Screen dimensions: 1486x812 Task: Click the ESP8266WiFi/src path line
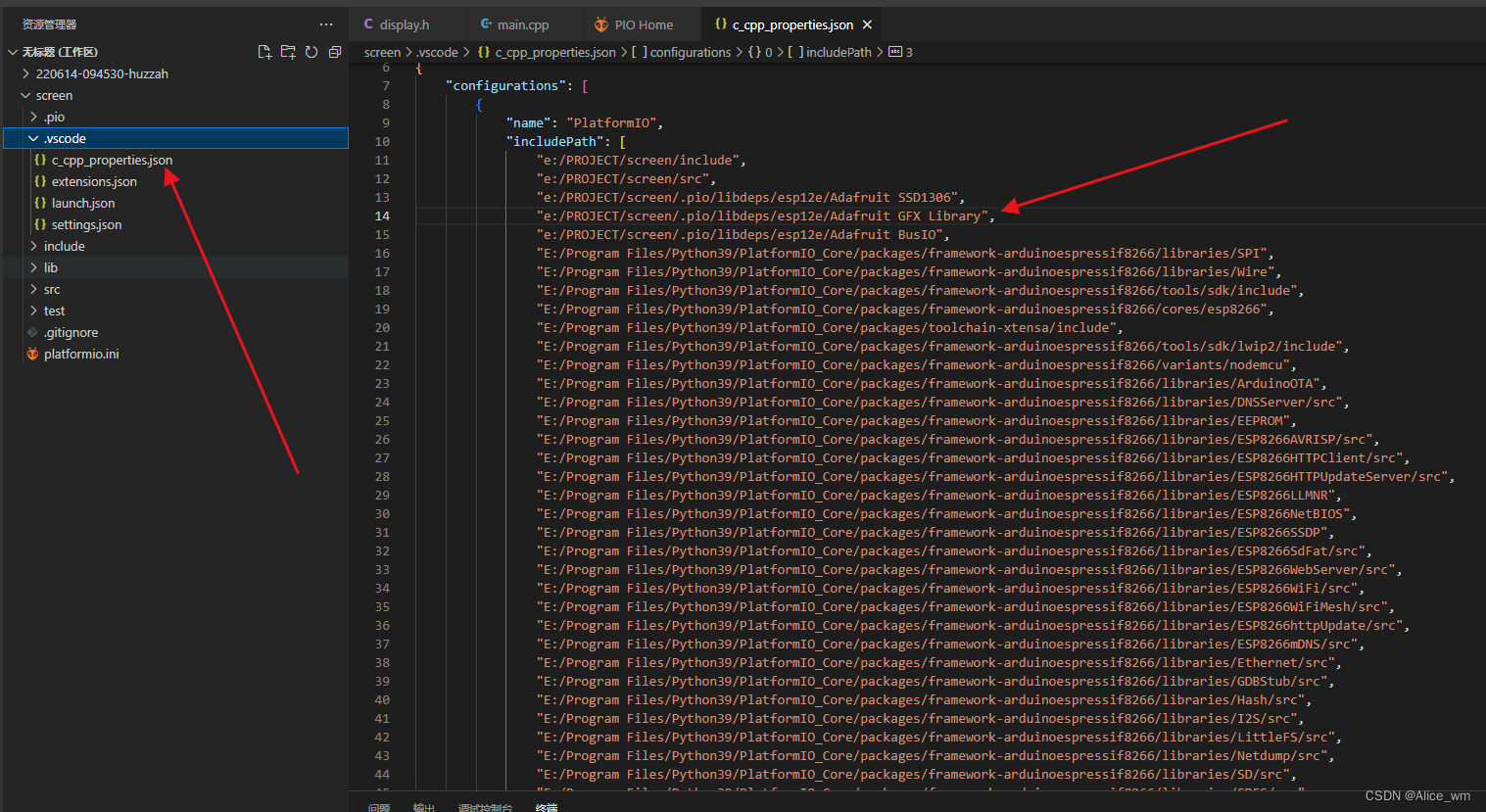(x=950, y=588)
